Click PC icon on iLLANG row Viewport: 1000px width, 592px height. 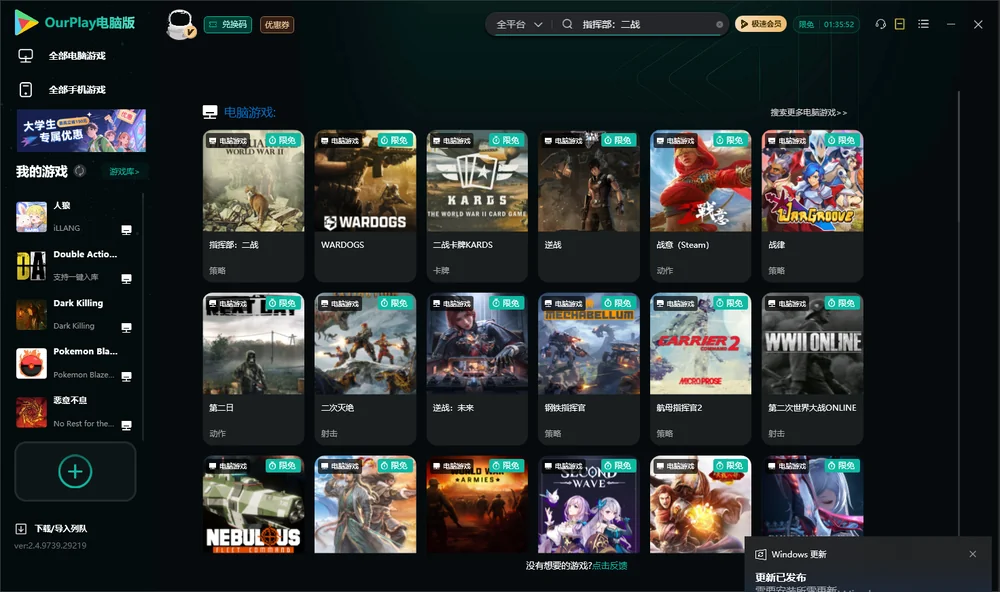pos(126,230)
